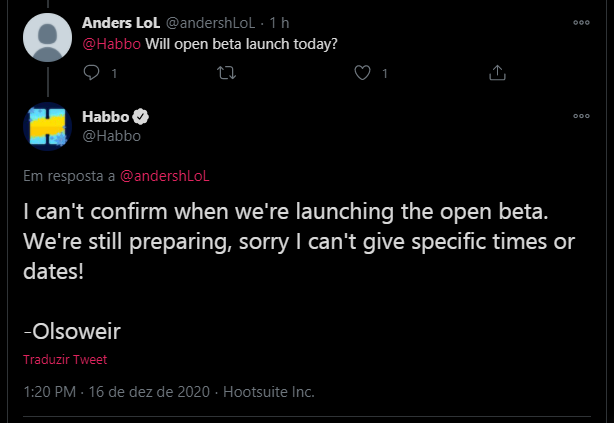Open the Hootsuite Inc. source link

(269, 392)
